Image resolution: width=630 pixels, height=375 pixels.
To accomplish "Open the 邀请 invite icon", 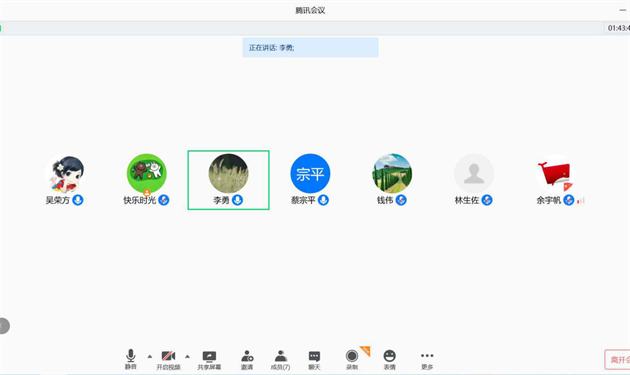I will 247,360.
